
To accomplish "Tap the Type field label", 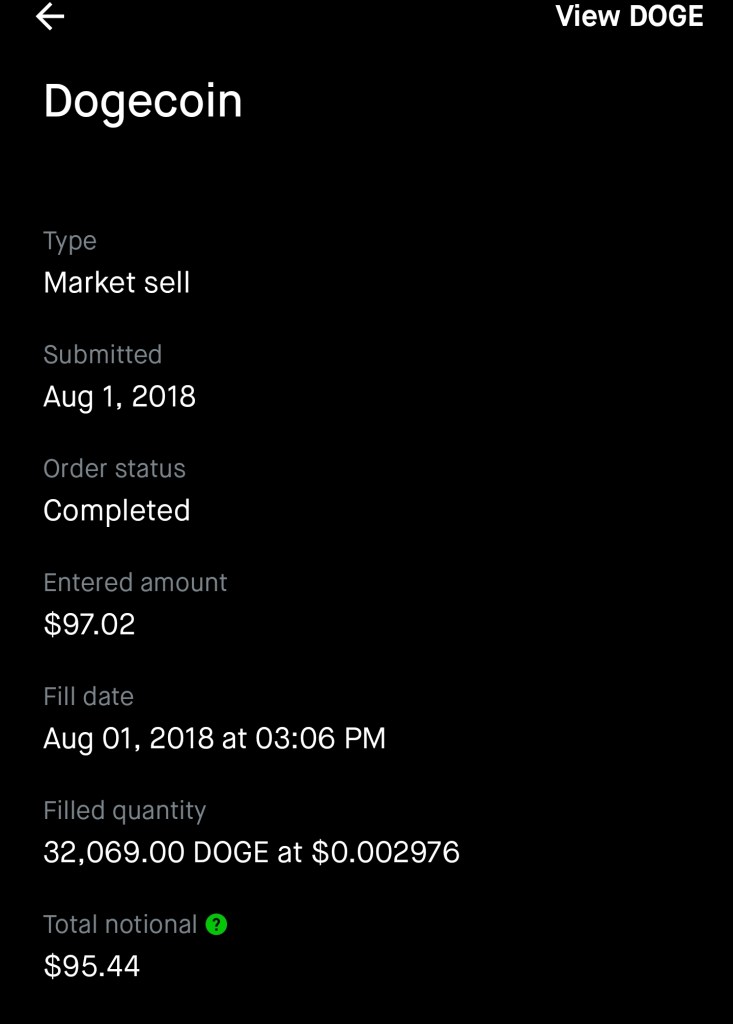I will click(70, 241).
